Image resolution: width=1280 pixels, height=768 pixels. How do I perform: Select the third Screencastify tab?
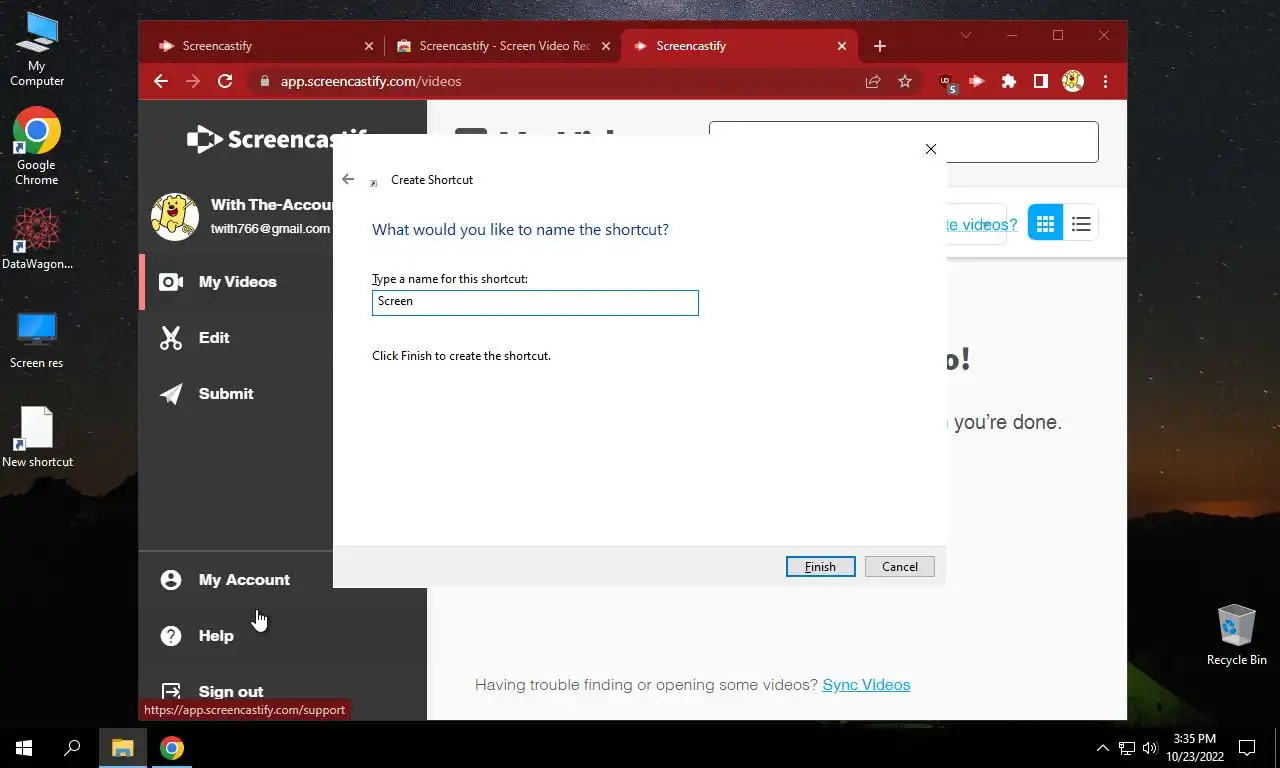(x=740, y=46)
